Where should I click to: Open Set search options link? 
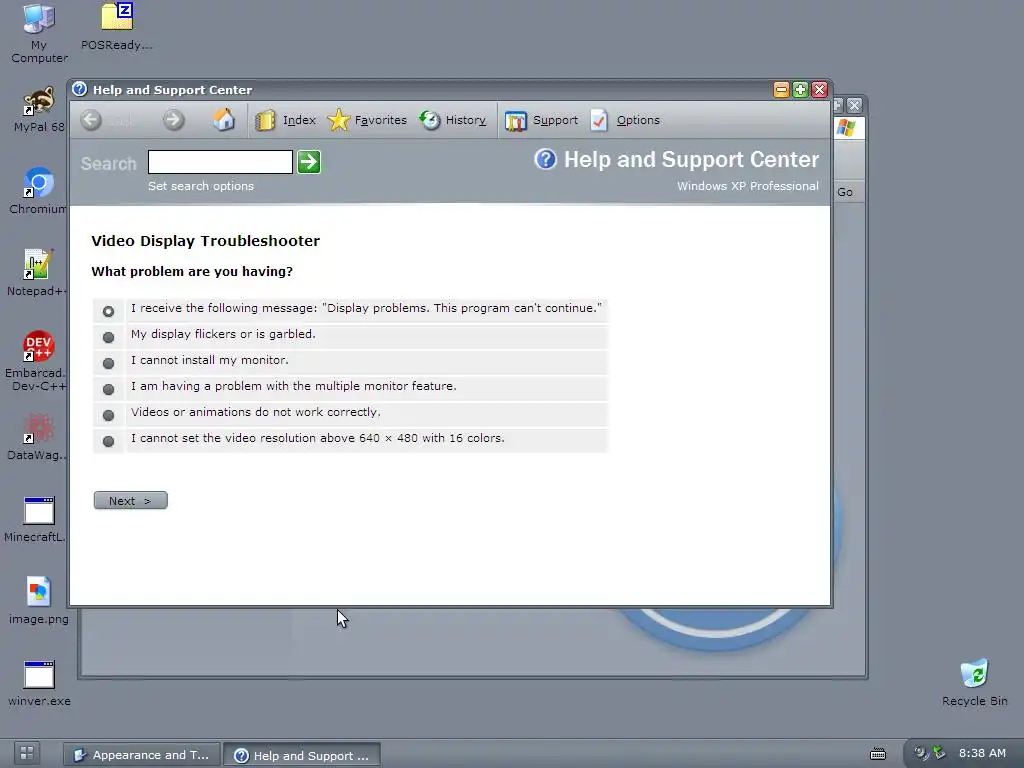[200, 186]
